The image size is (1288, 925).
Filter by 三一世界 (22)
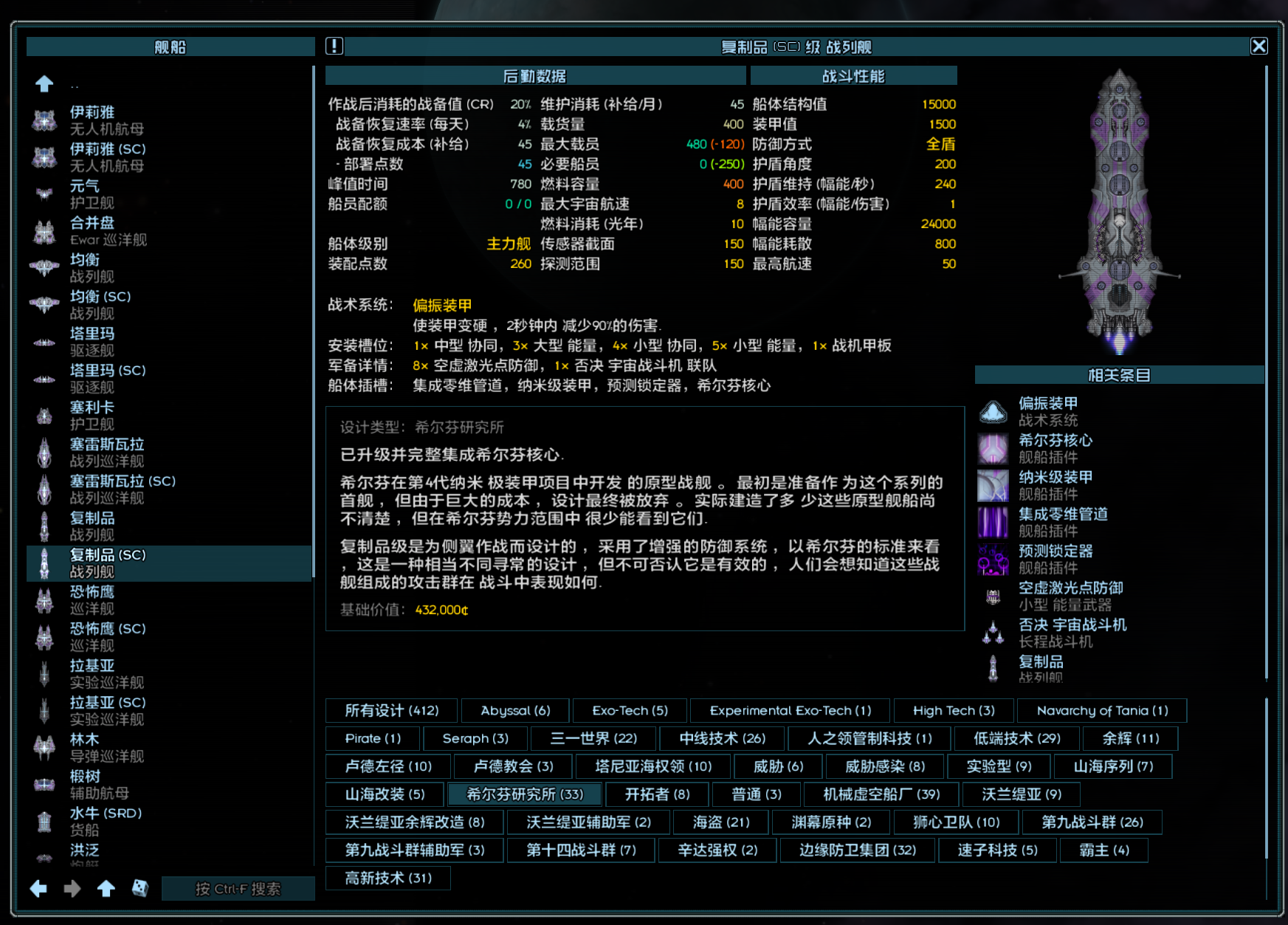[593, 738]
